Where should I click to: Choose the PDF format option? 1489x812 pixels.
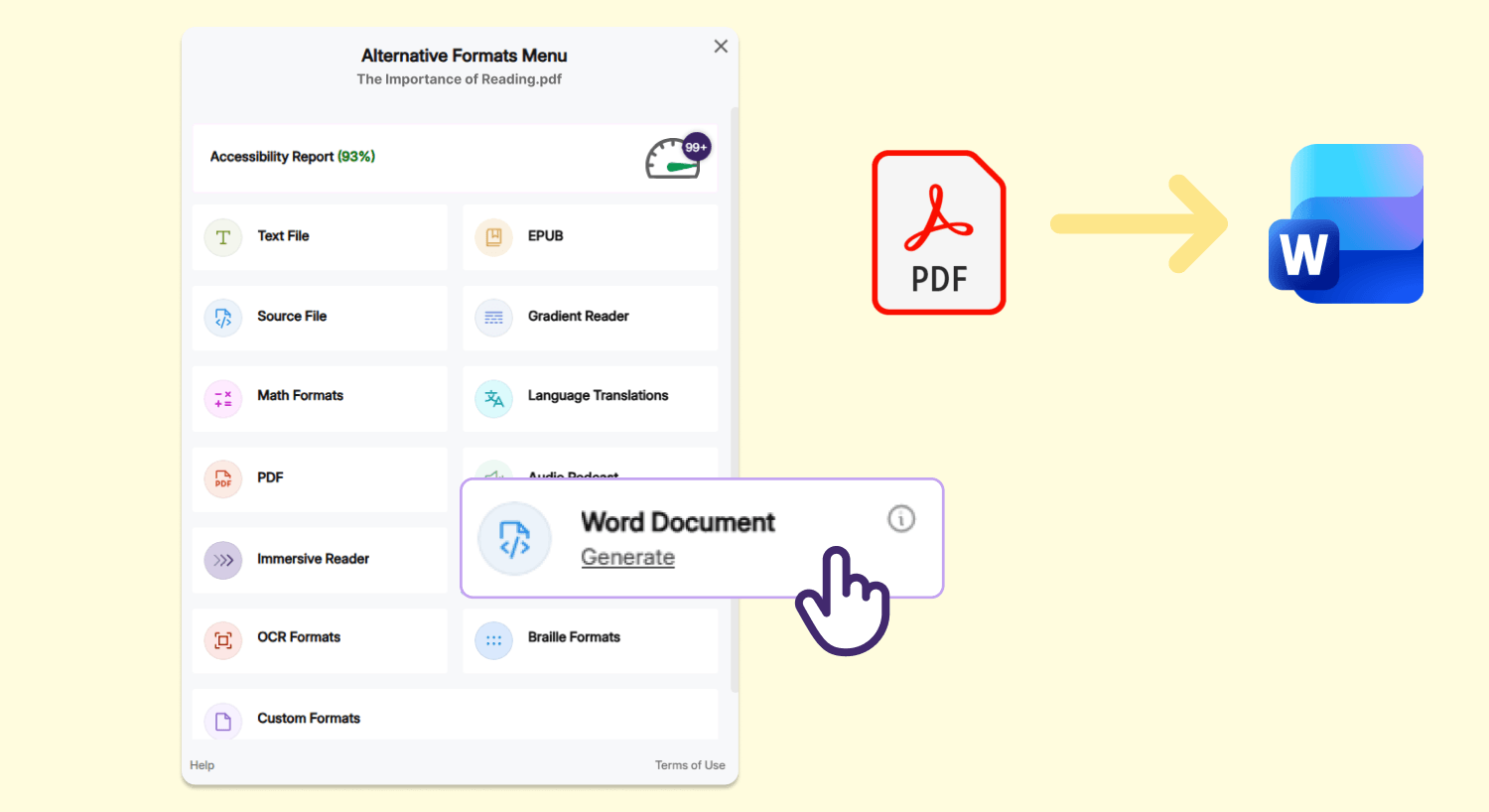320,479
